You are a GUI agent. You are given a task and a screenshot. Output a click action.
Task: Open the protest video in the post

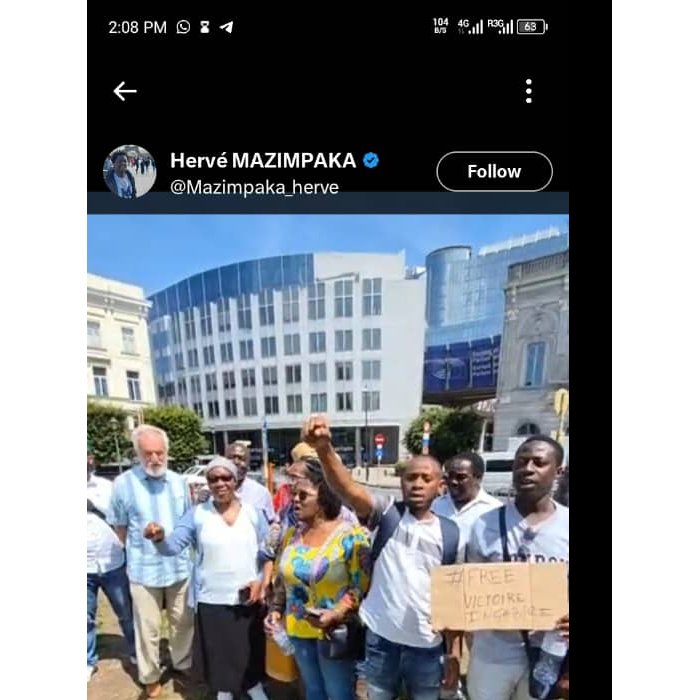click(x=328, y=457)
